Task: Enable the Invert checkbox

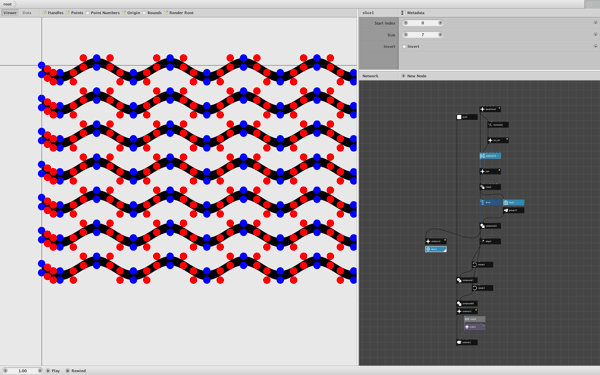Action: 404,46
